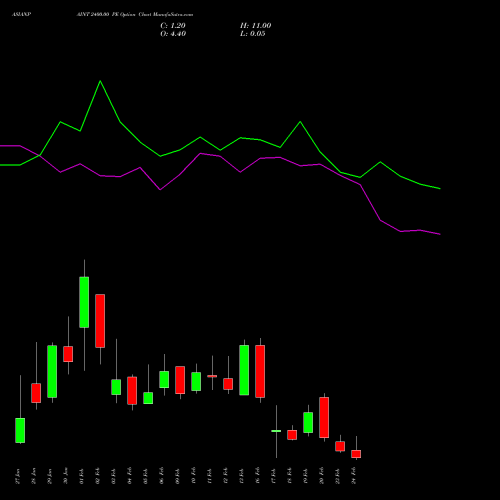The image size is (500, 500).
Task: Click the right end of the purple line
Action: (440, 234)
